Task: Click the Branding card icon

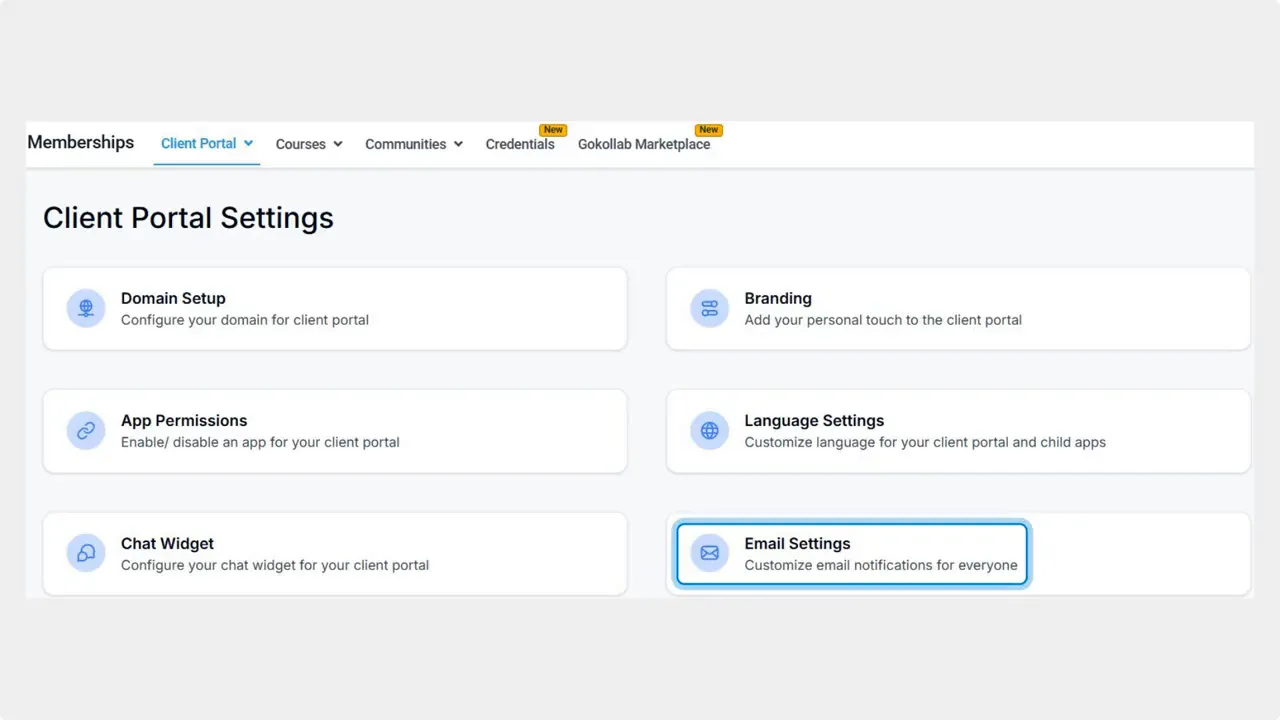Action: click(709, 308)
